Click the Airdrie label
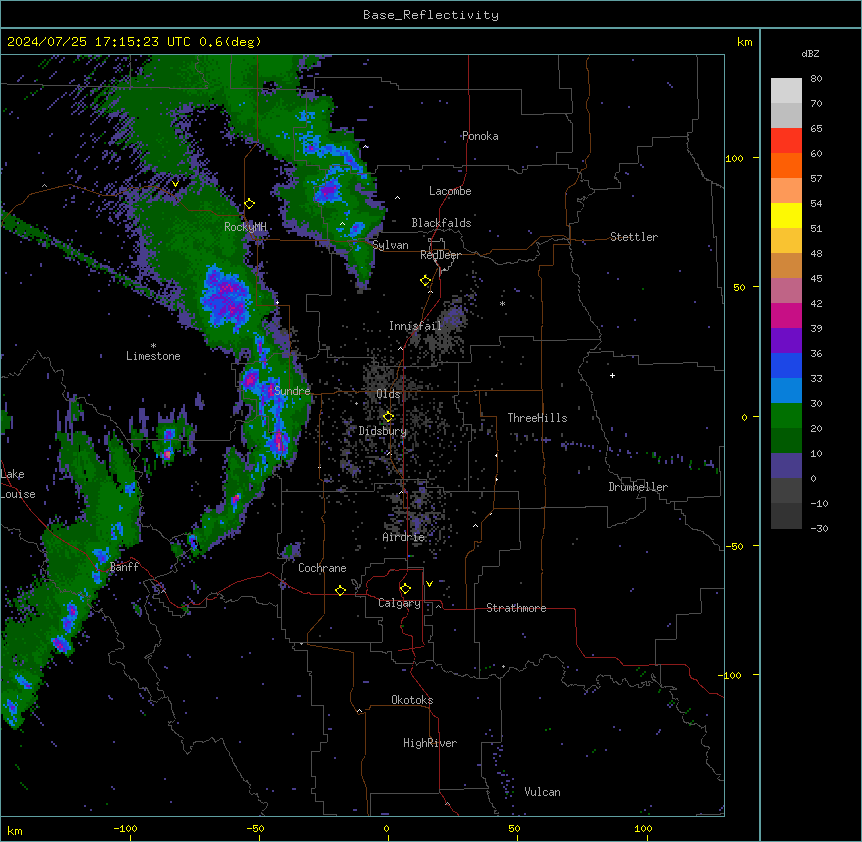Screen dimensions: 862x842 [x=404, y=537]
